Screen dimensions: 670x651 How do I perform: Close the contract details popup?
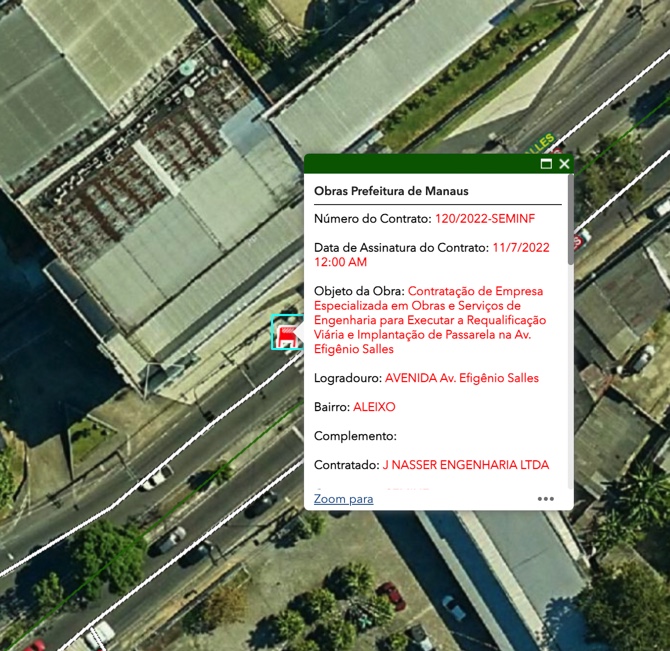[x=564, y=164]
